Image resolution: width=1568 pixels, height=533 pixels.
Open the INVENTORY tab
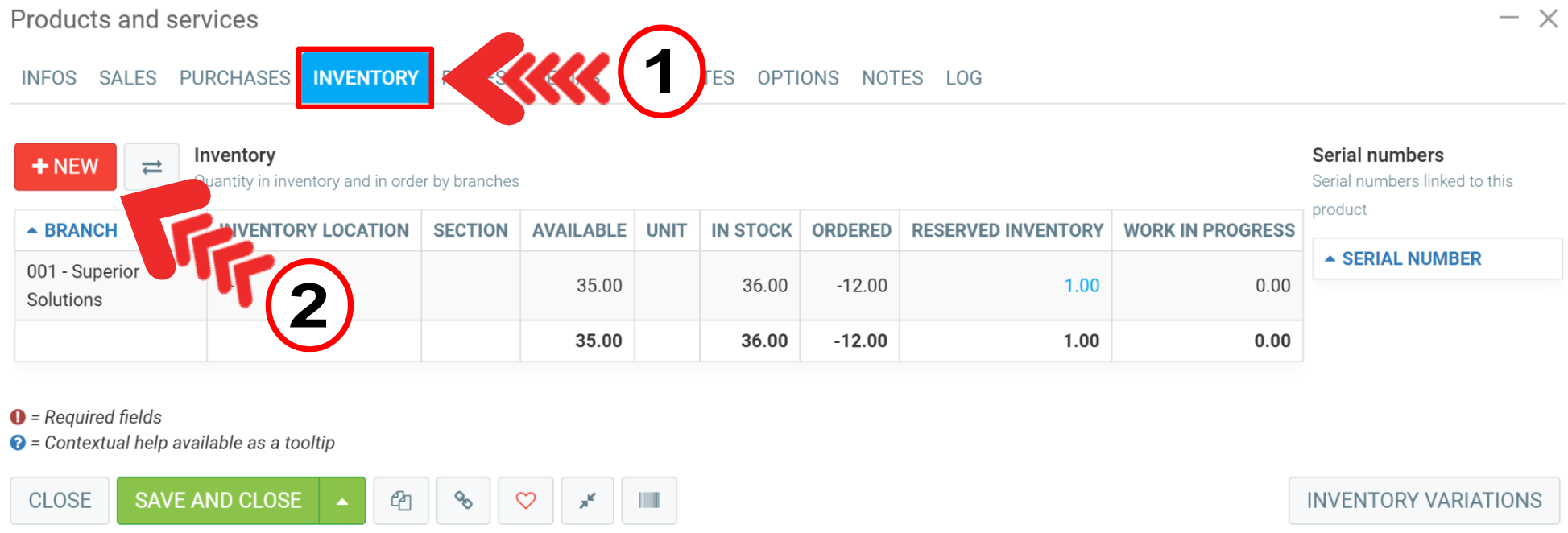[366, 78]
